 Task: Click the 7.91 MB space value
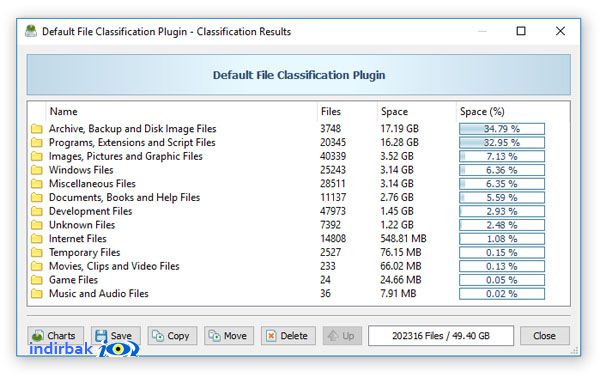(x=398, y=294)
